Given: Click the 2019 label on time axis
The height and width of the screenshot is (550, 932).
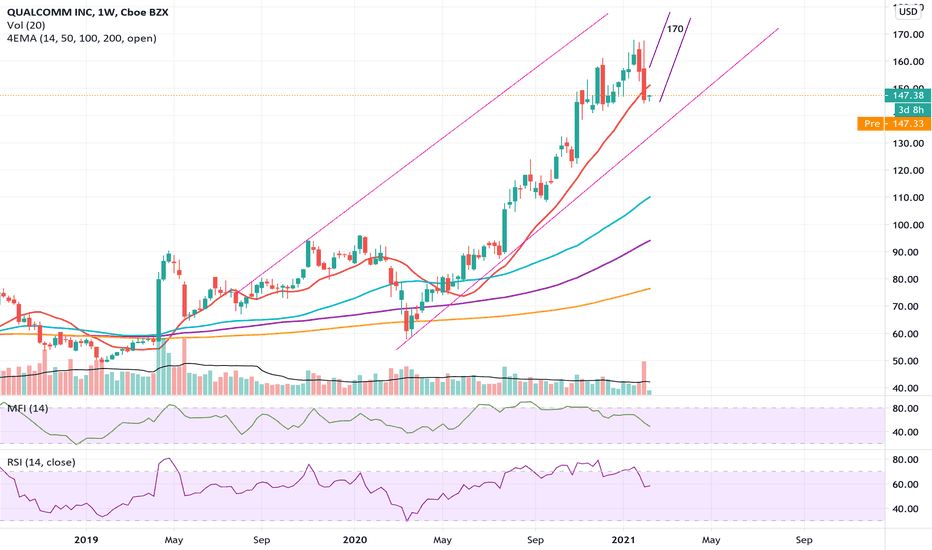Looking at the screenshot, I should click(x=86, y=540).
